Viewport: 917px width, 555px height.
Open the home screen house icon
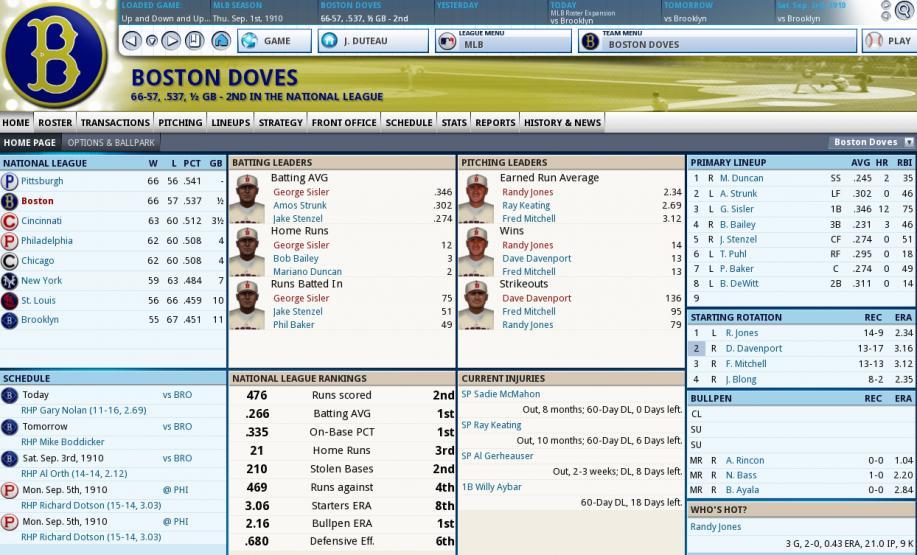tap(220, 41)
